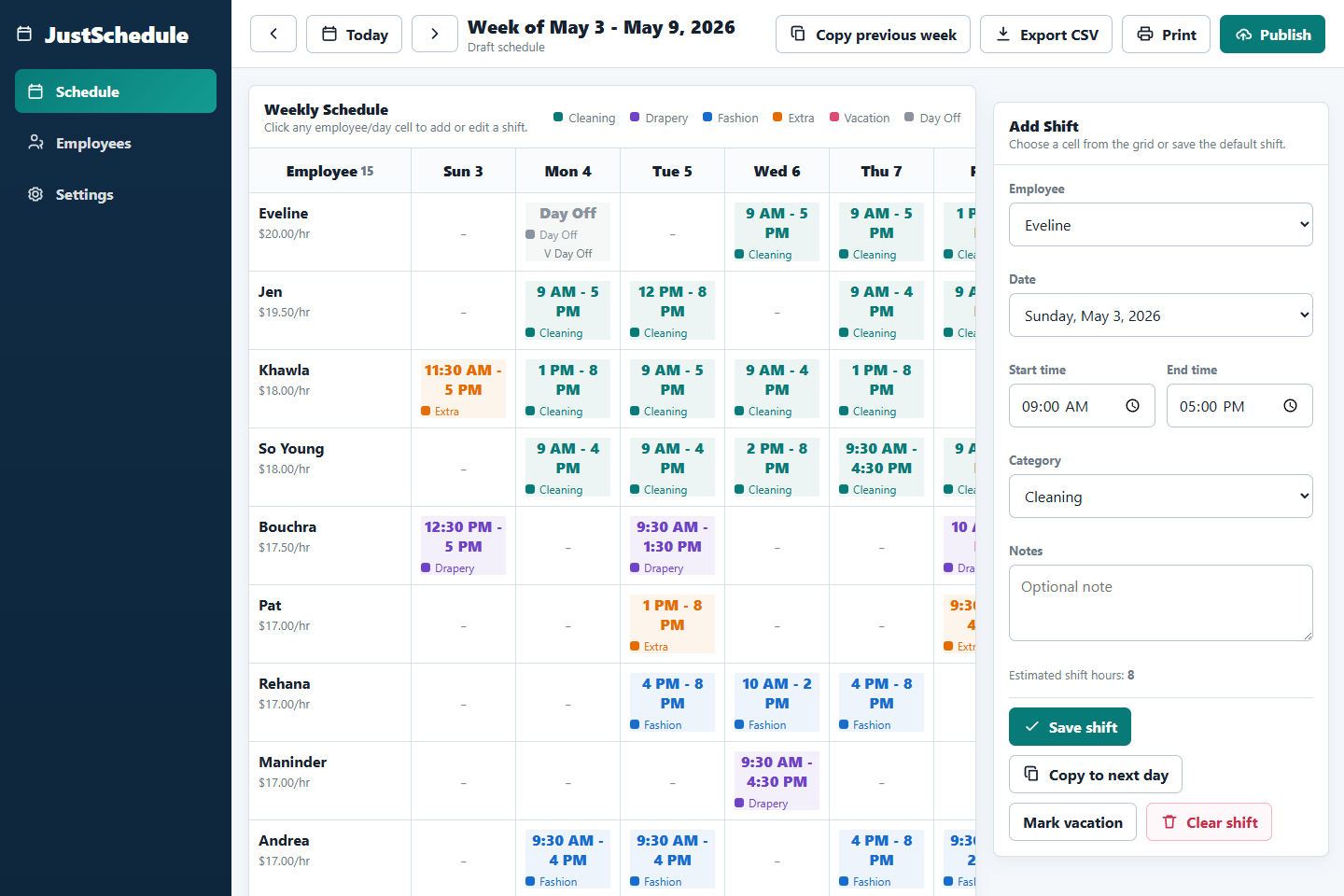Mark vacation for the shift
The height and width of the screenshot is (896, 1344).
pyautogui.click(x=1072, y=822)
